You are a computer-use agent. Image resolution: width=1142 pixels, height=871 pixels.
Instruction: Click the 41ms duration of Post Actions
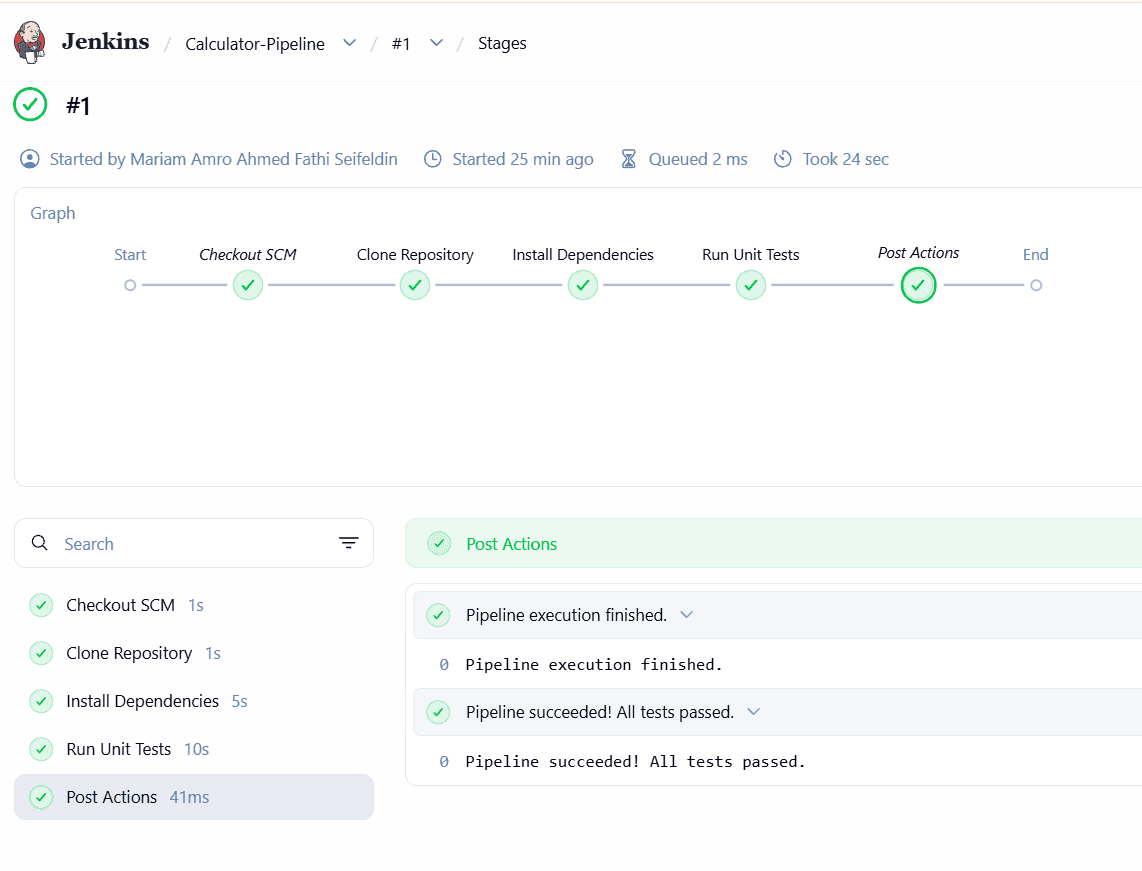(x=189, y=797)
